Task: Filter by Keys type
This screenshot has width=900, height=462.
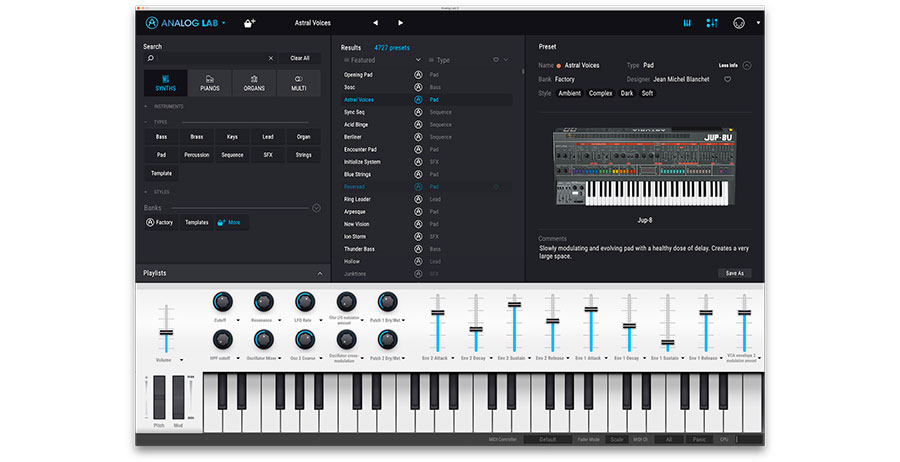Action: click(232, 137)
